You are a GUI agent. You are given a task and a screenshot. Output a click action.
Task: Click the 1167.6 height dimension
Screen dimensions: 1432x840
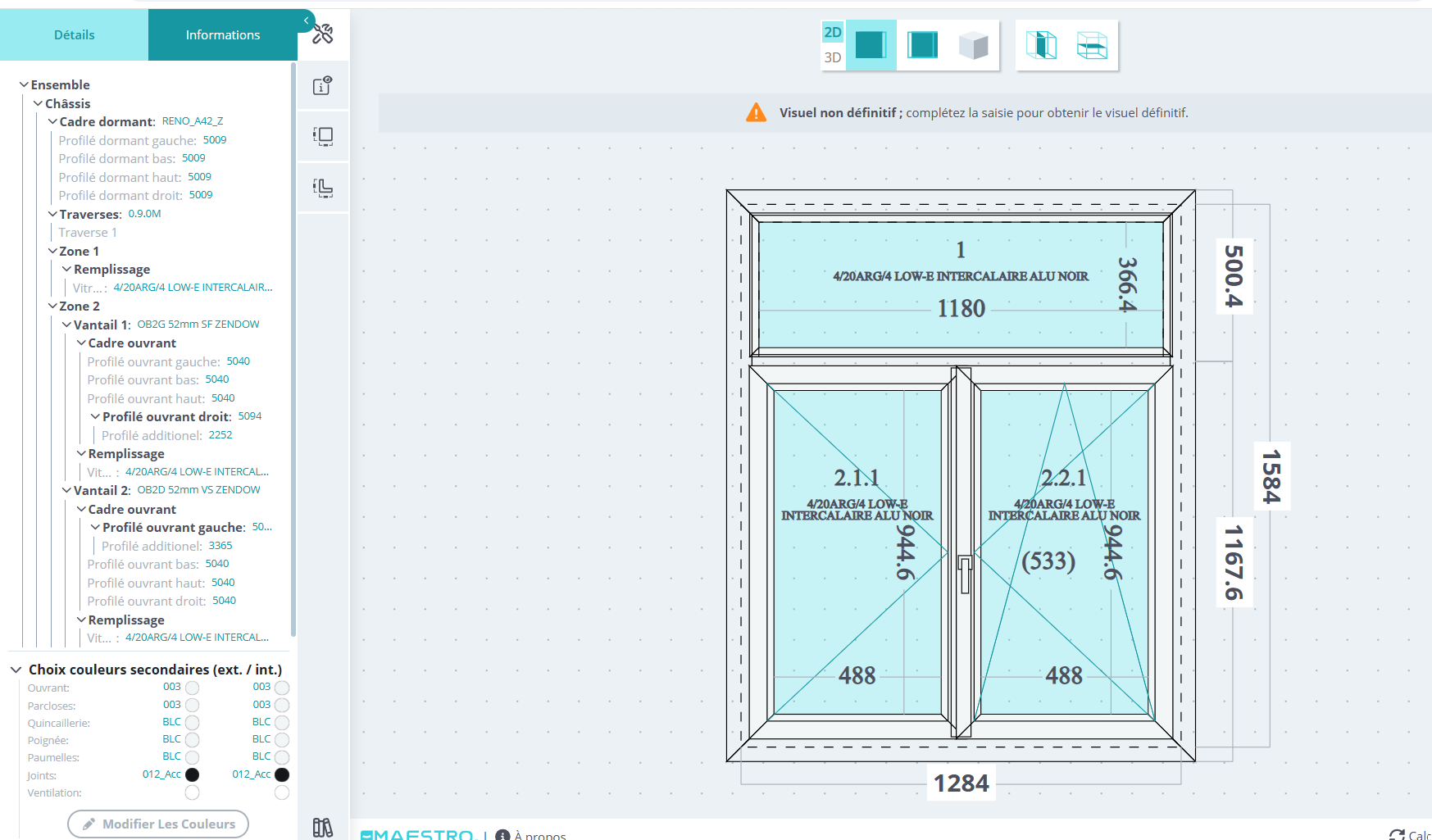[1234, 563]
